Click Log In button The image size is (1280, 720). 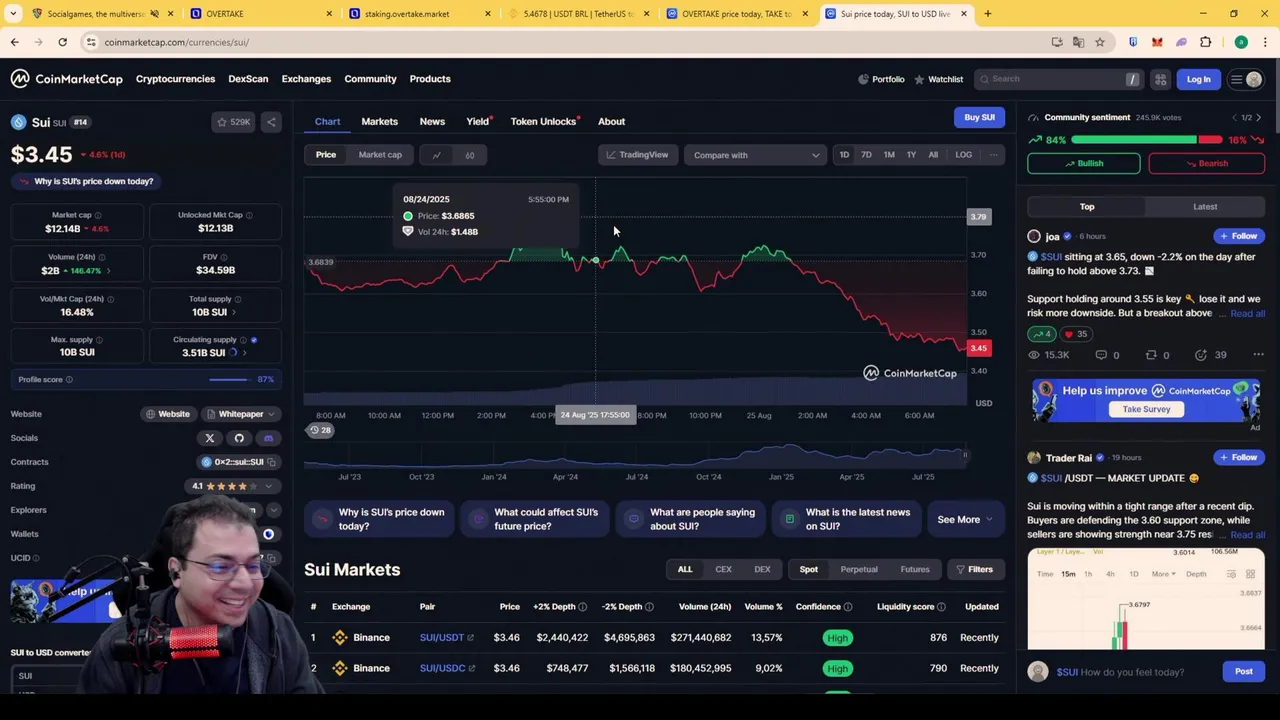pos(1198,79)
